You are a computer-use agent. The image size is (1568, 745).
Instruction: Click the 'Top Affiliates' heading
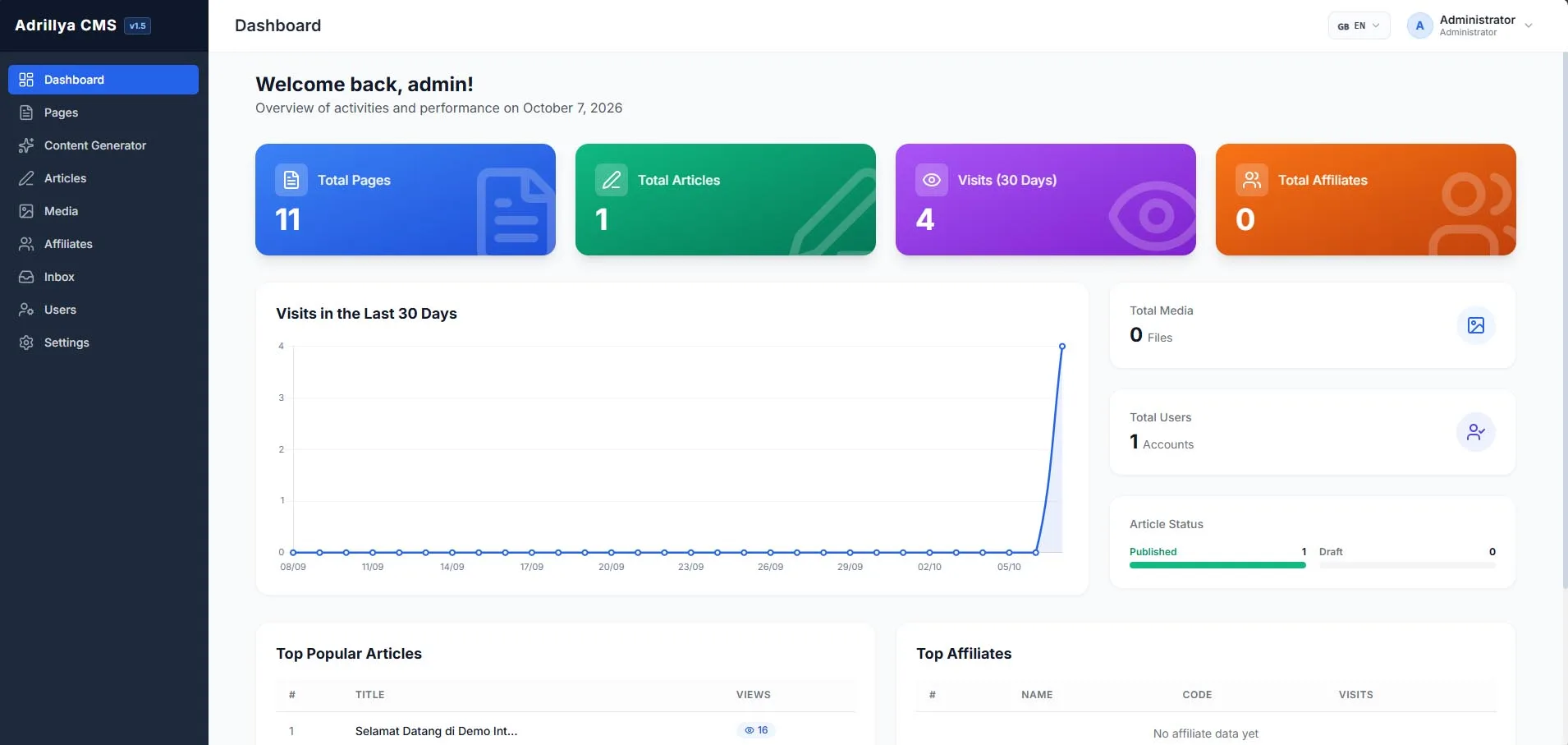tap(964, 654)
